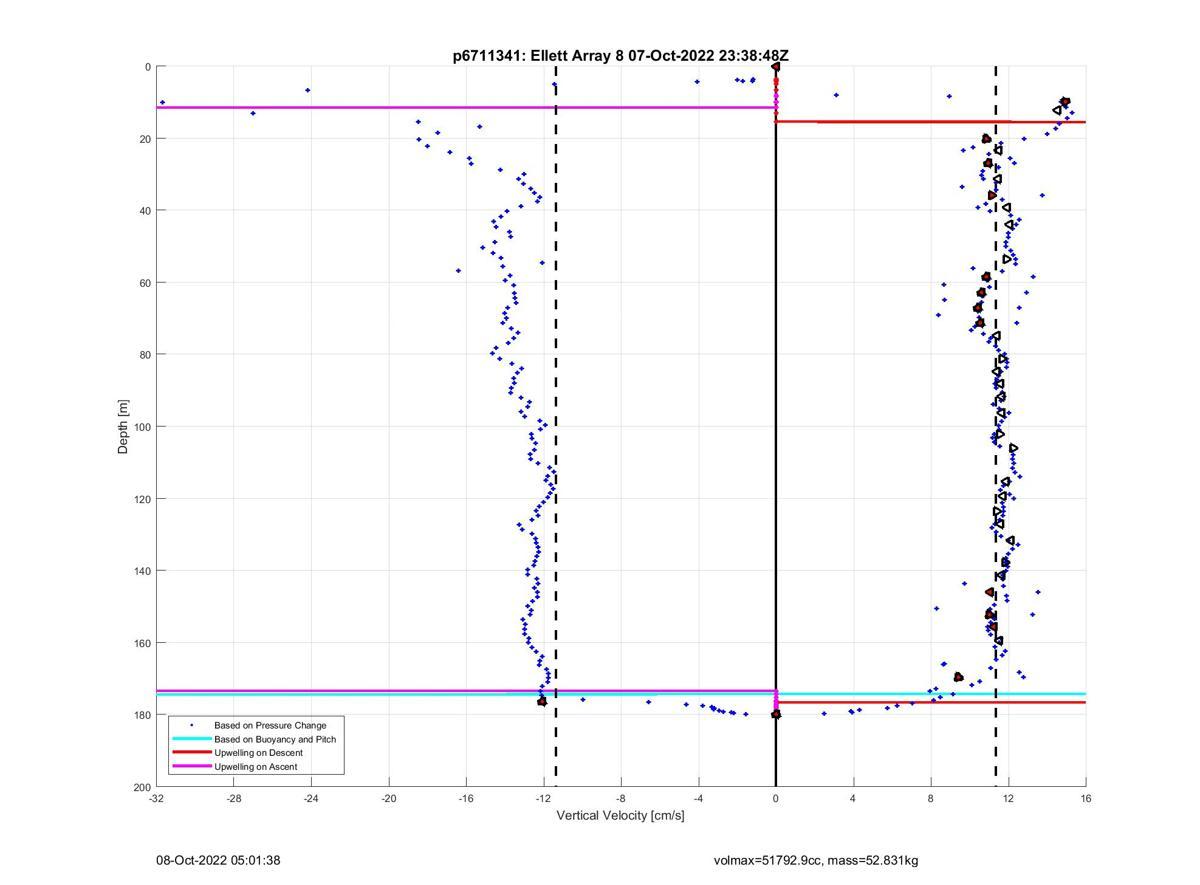Click the magenta line sample in legend

point(191,767)
